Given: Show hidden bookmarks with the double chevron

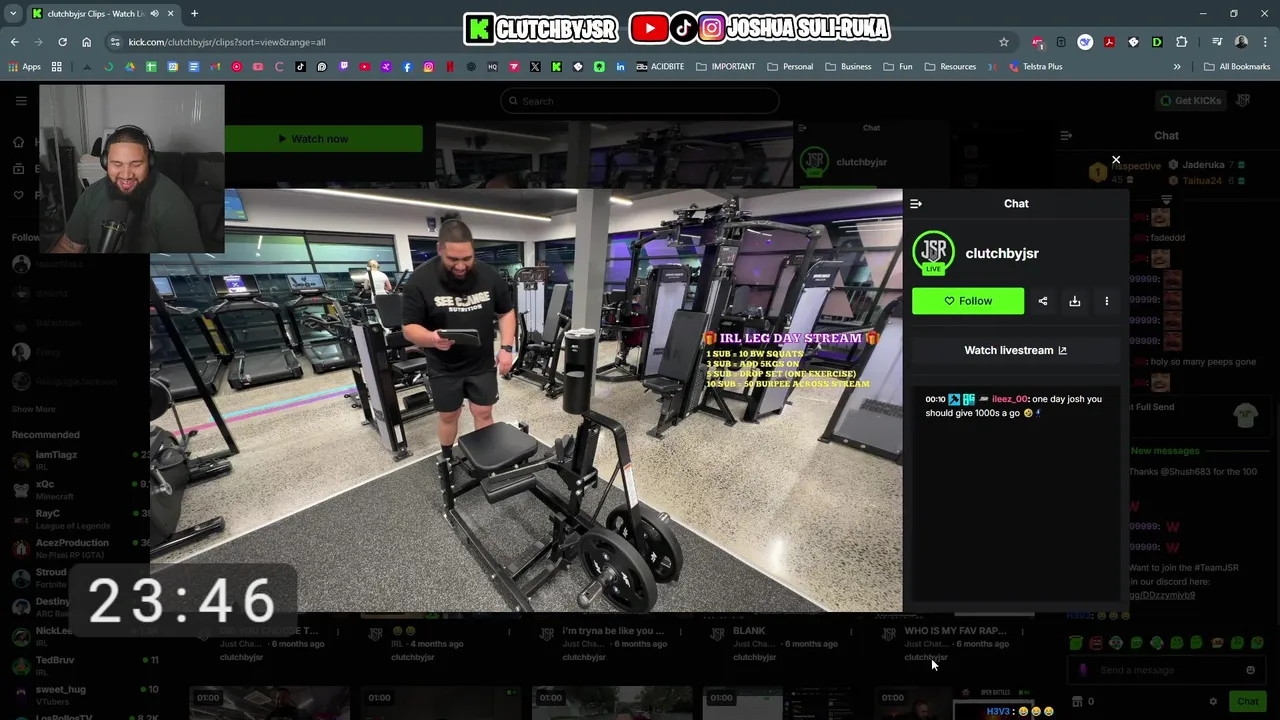Looking at the screenshot, I should pos(1177,67).
